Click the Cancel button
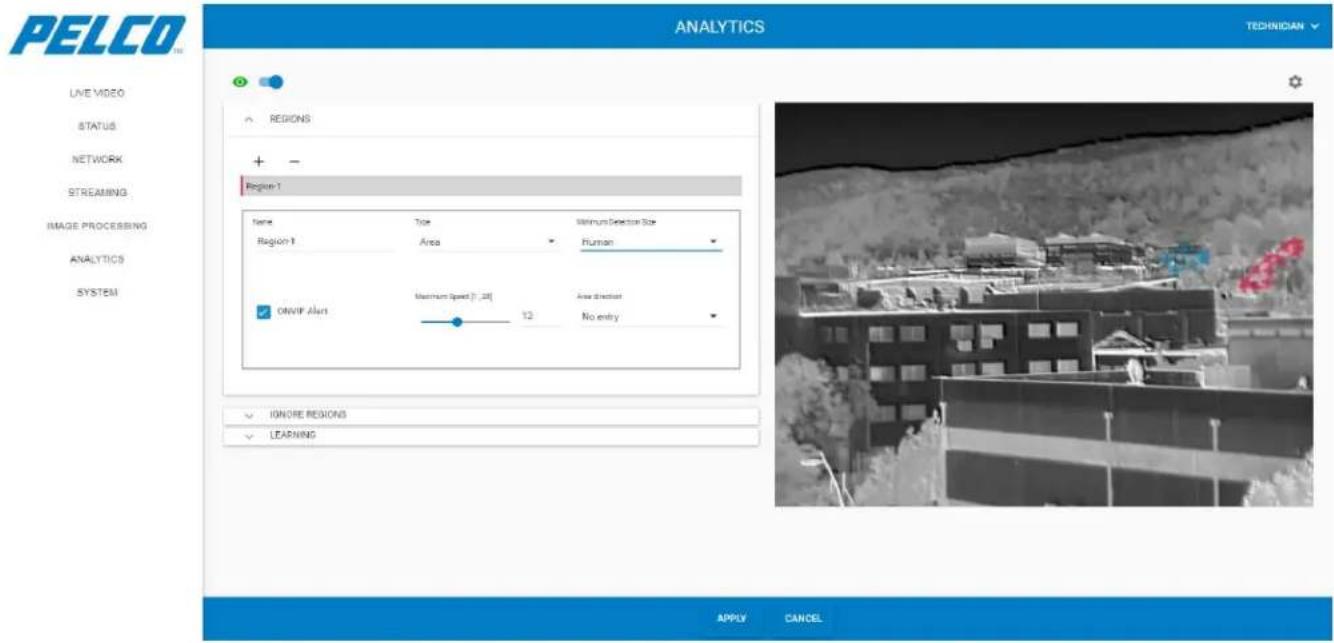1334x643 pixels. pyautogui.click(x=803, y=619)
